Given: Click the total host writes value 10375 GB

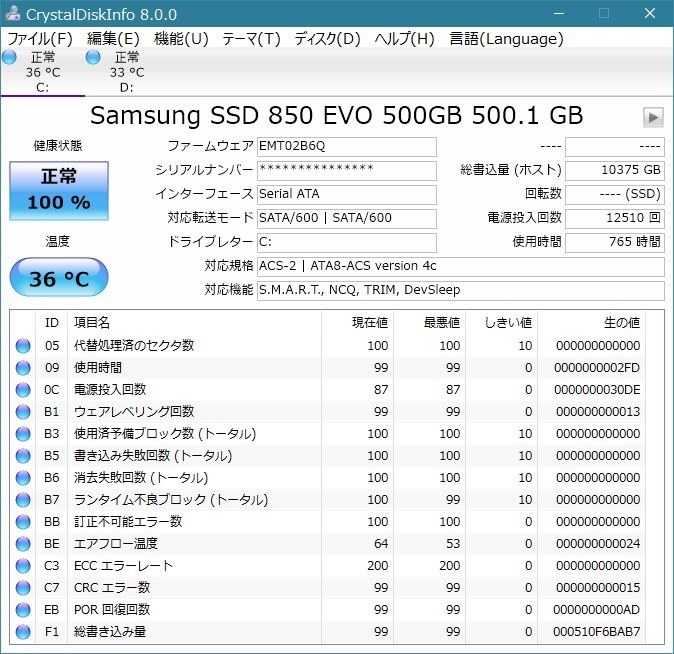Looking at the screenshot, I should (615, 170).
